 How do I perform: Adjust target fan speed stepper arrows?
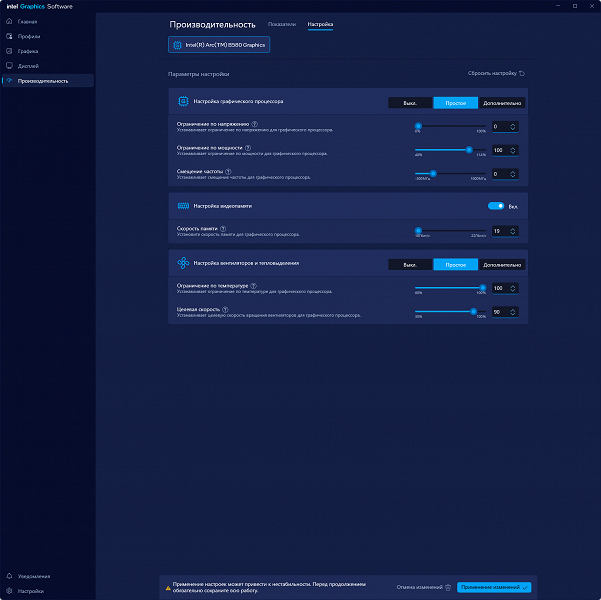coord(513,312)
